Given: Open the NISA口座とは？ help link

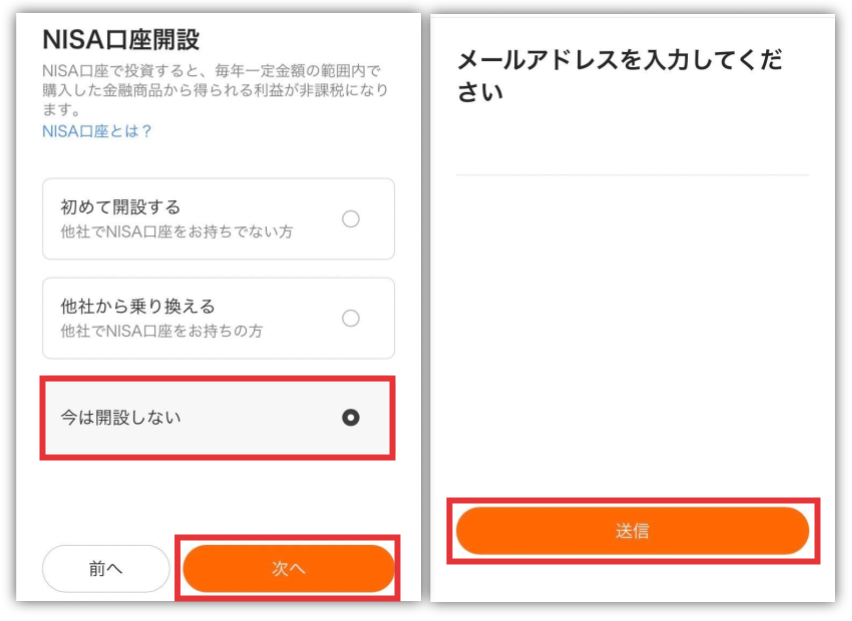Looking at the screenshot, I should pyautogui.click(x=97, y=131).
